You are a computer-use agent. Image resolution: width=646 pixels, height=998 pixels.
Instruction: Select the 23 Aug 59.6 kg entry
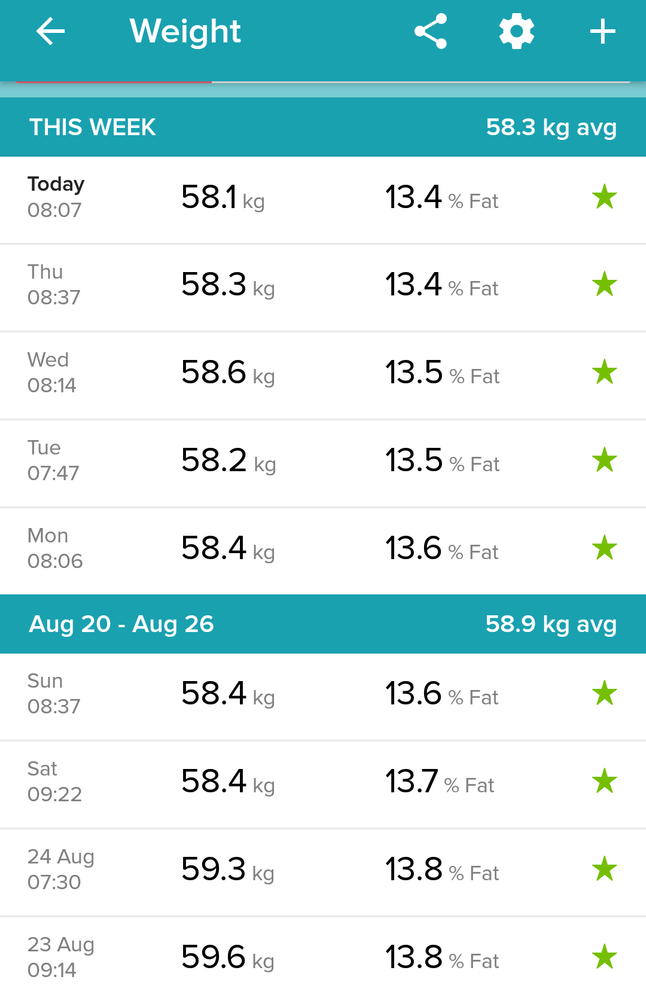tap(323, 958)
